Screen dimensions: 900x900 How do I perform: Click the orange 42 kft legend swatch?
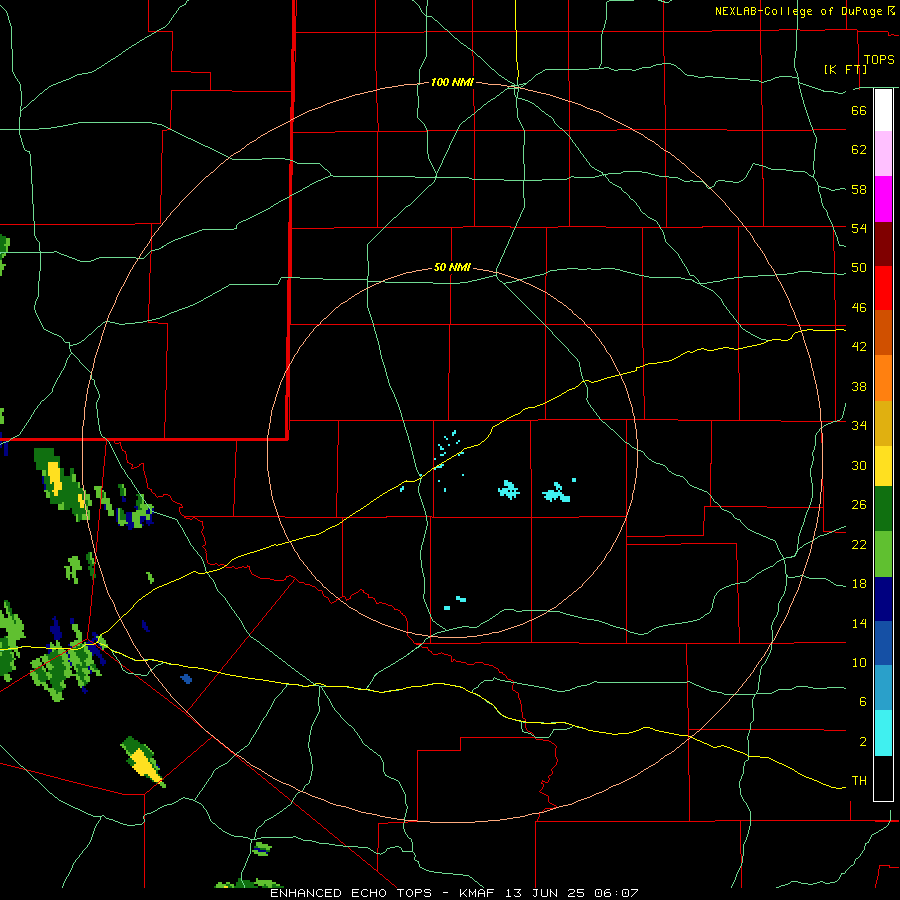(883, 378)
